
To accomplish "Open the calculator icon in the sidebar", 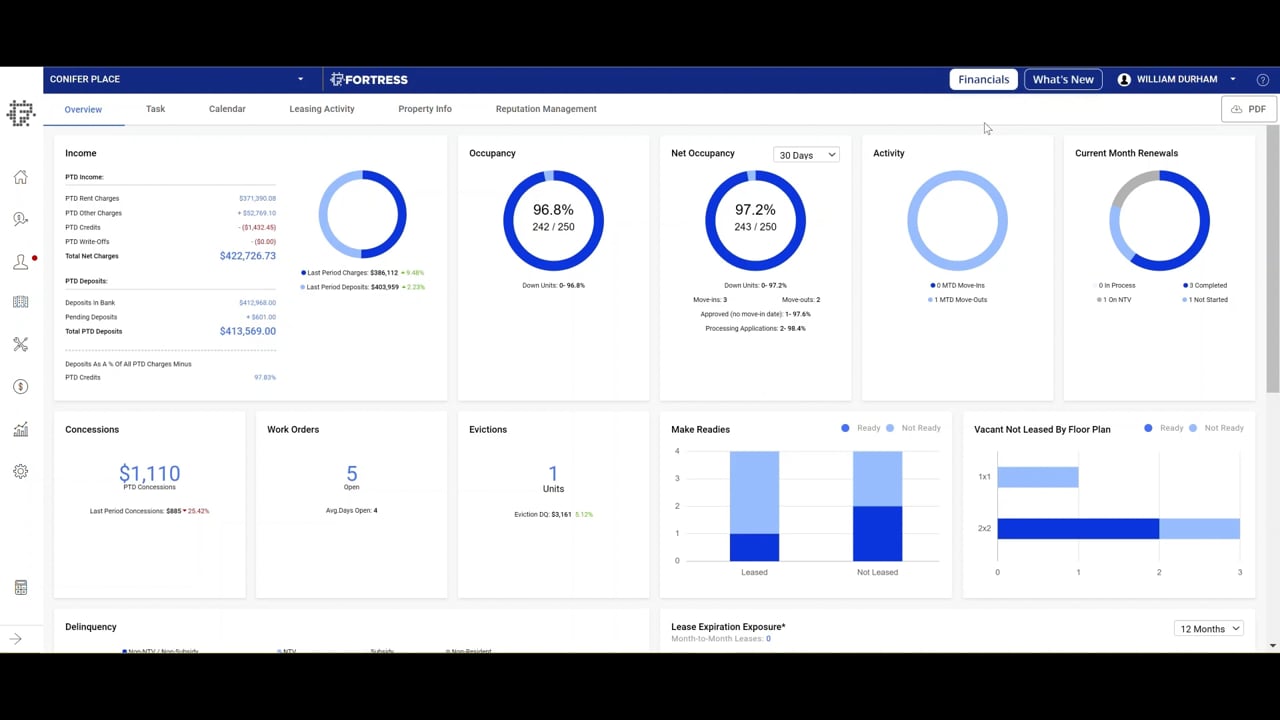I will click(x=20, y=588).
